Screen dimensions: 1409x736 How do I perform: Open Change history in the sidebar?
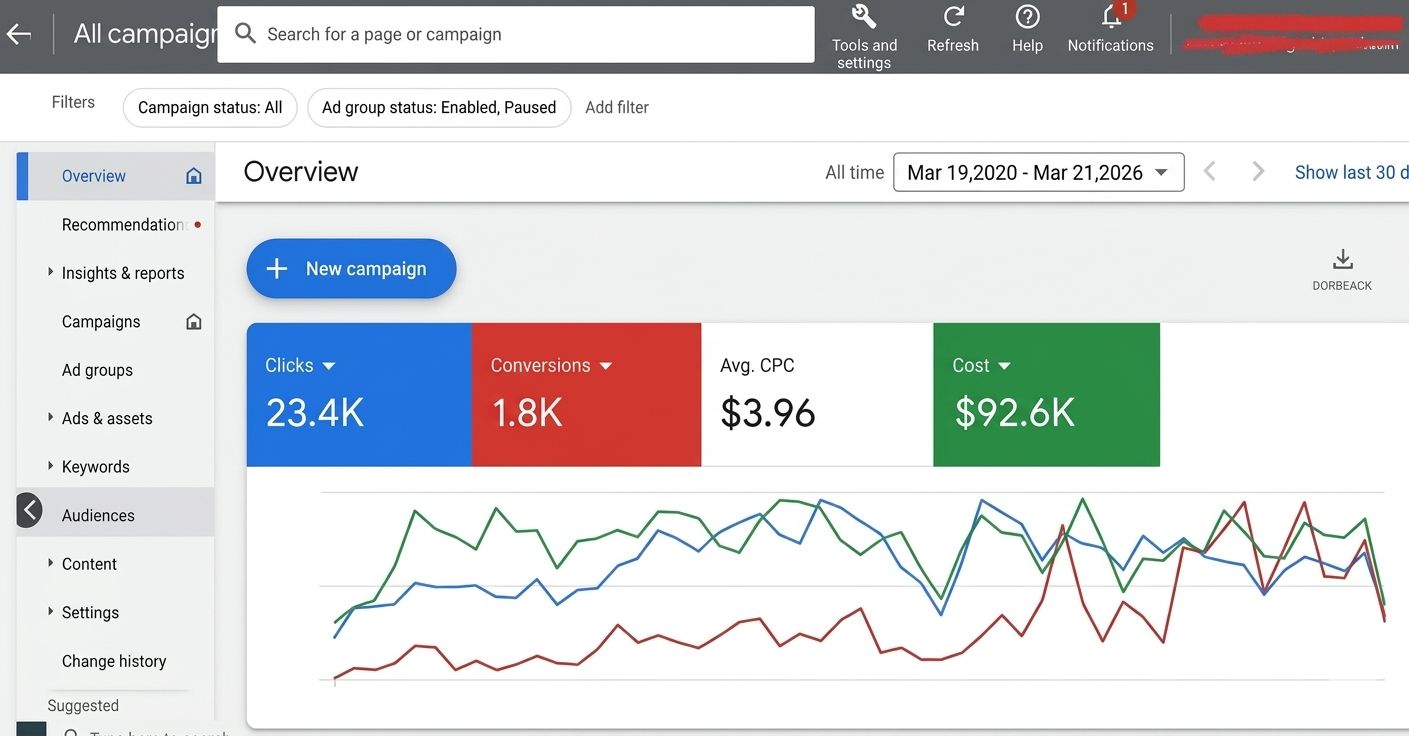tap(116, 661)
